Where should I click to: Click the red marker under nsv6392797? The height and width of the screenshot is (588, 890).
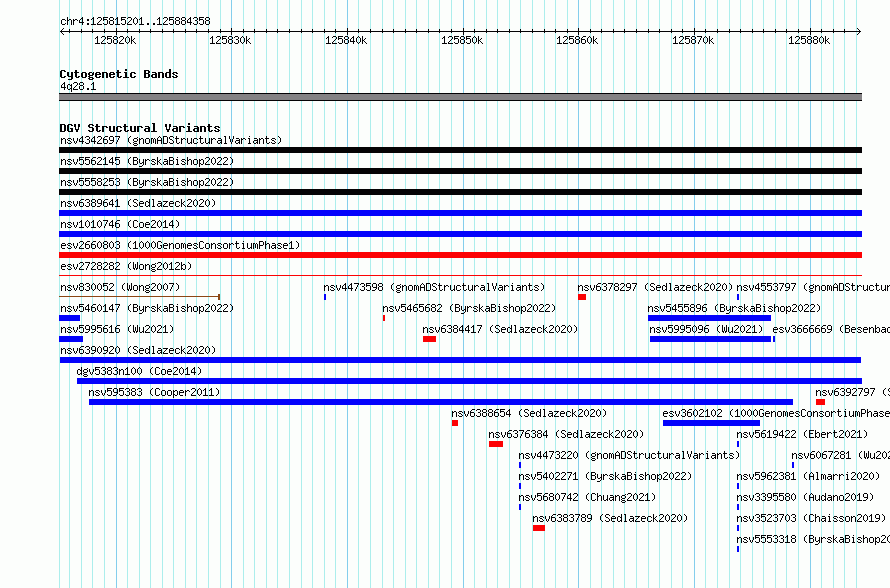click(820, 402)
